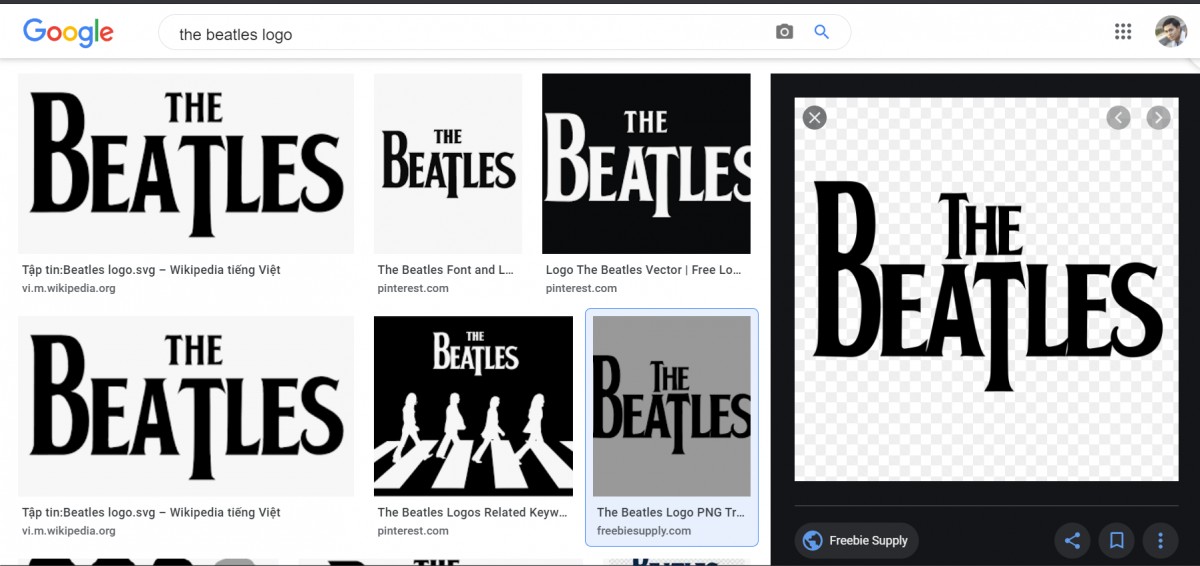Visit the Freebie Supply source
1200x566 pixels.
click(857, 541)
